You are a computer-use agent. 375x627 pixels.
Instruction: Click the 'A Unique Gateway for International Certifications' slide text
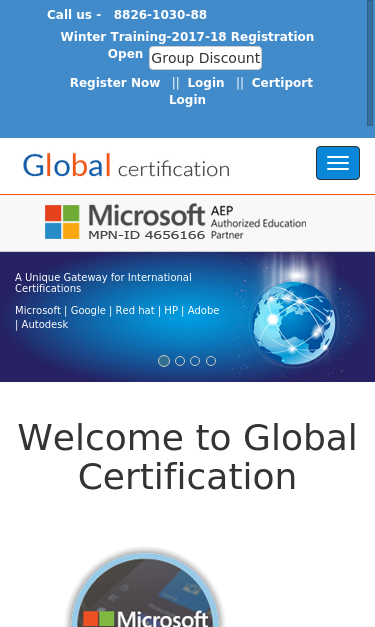pyautogui.click(x=103, y=283)
